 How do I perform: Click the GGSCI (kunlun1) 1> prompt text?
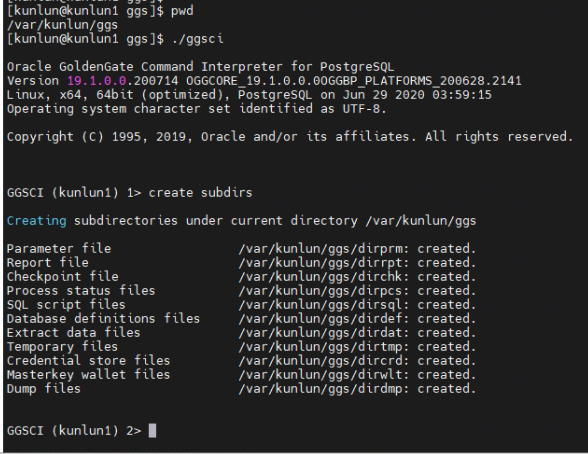coord(74,193)
